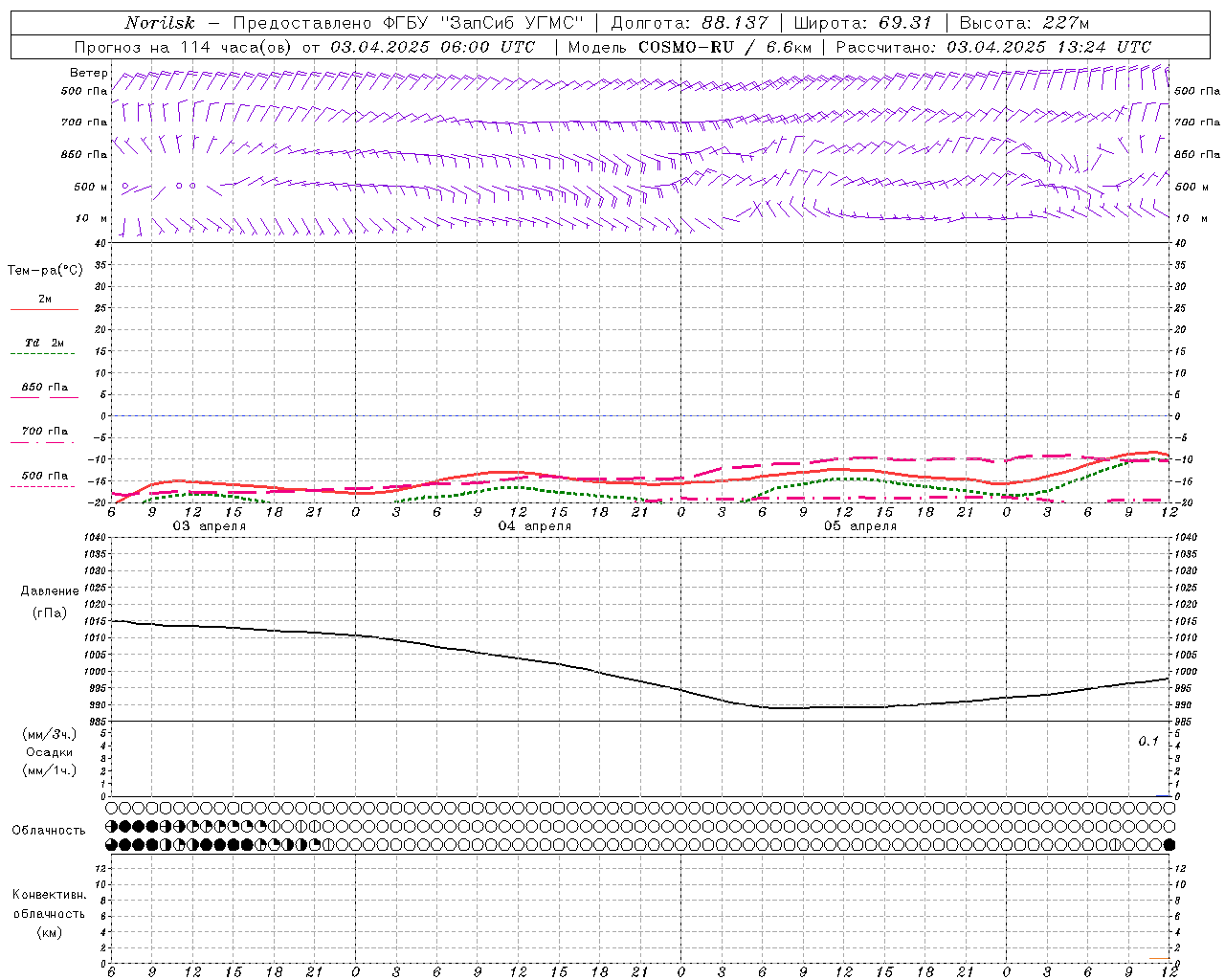The width and height of the screenshot is (1225, 980).
Task: Click 'Предоставлено ФГБУ "ЗапСиб УГМС"' text
Action: click(x=409, y=23)
